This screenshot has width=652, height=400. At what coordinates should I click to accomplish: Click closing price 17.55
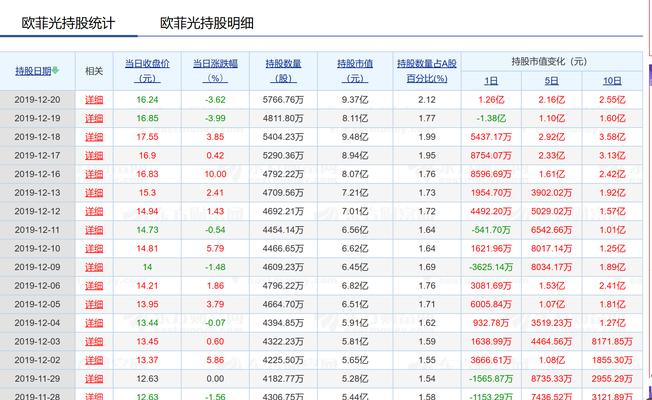[147, 137]
